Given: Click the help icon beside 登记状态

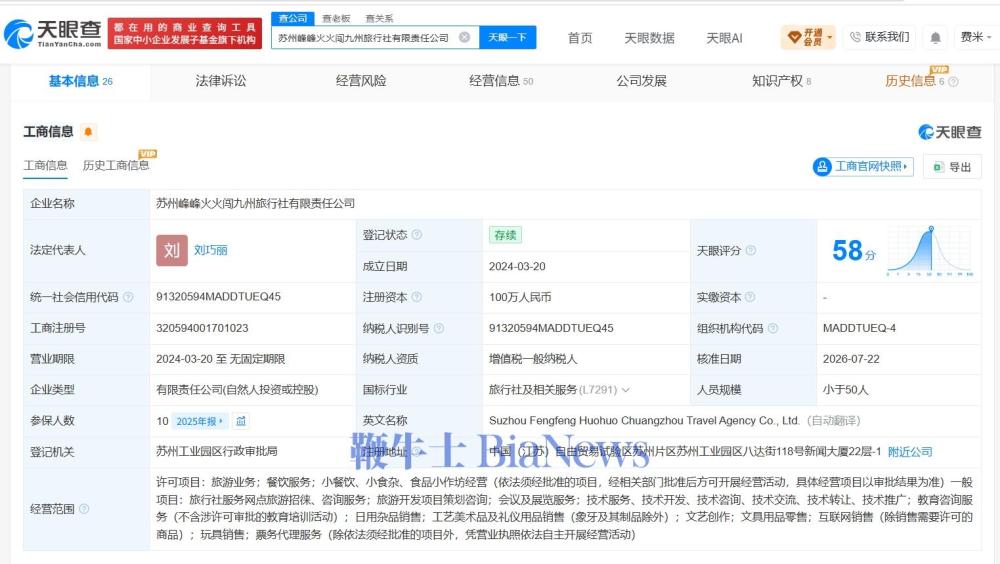Looking at the screenshot, I should [x=416, y=235].
